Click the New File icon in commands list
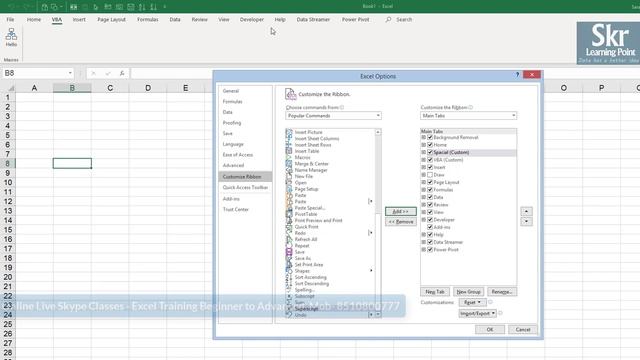This screenshot has height=360, width=640. 289,176
